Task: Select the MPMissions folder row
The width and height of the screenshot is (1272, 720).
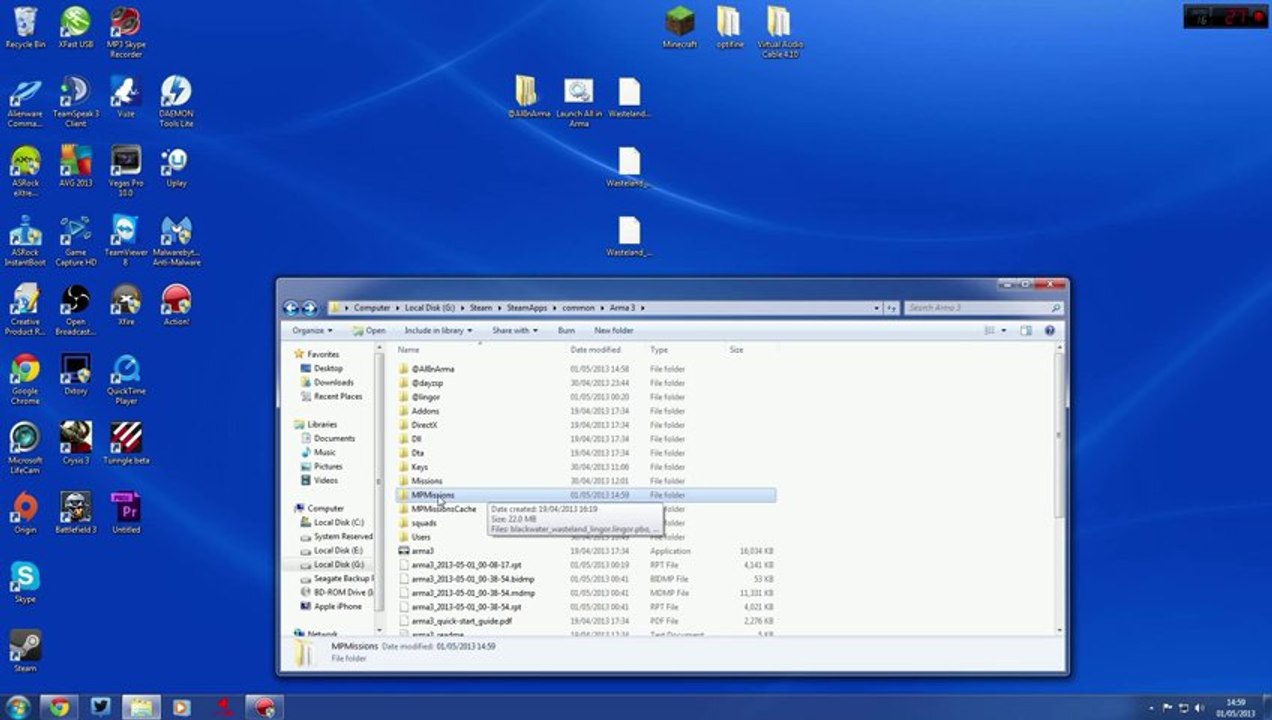Action: tap(586, 495)
